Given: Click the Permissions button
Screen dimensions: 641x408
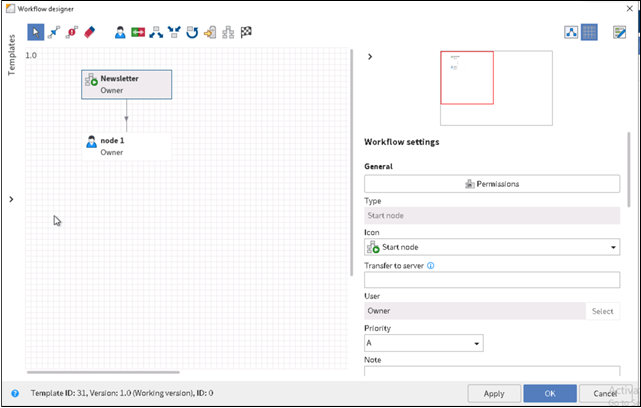Looking at the screenshot, I should [x=491, y=184].
